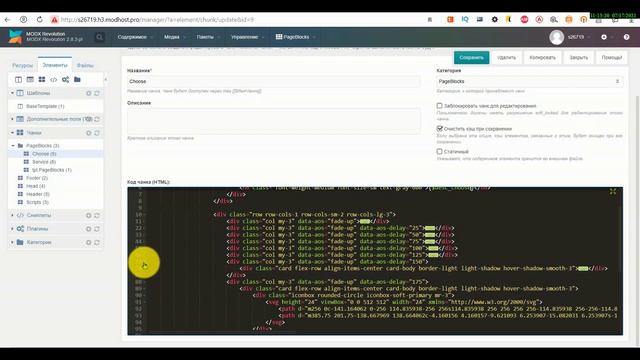Collapse the PageBlocks category folder
Screen dimensions: 640x360
point(13,145)
